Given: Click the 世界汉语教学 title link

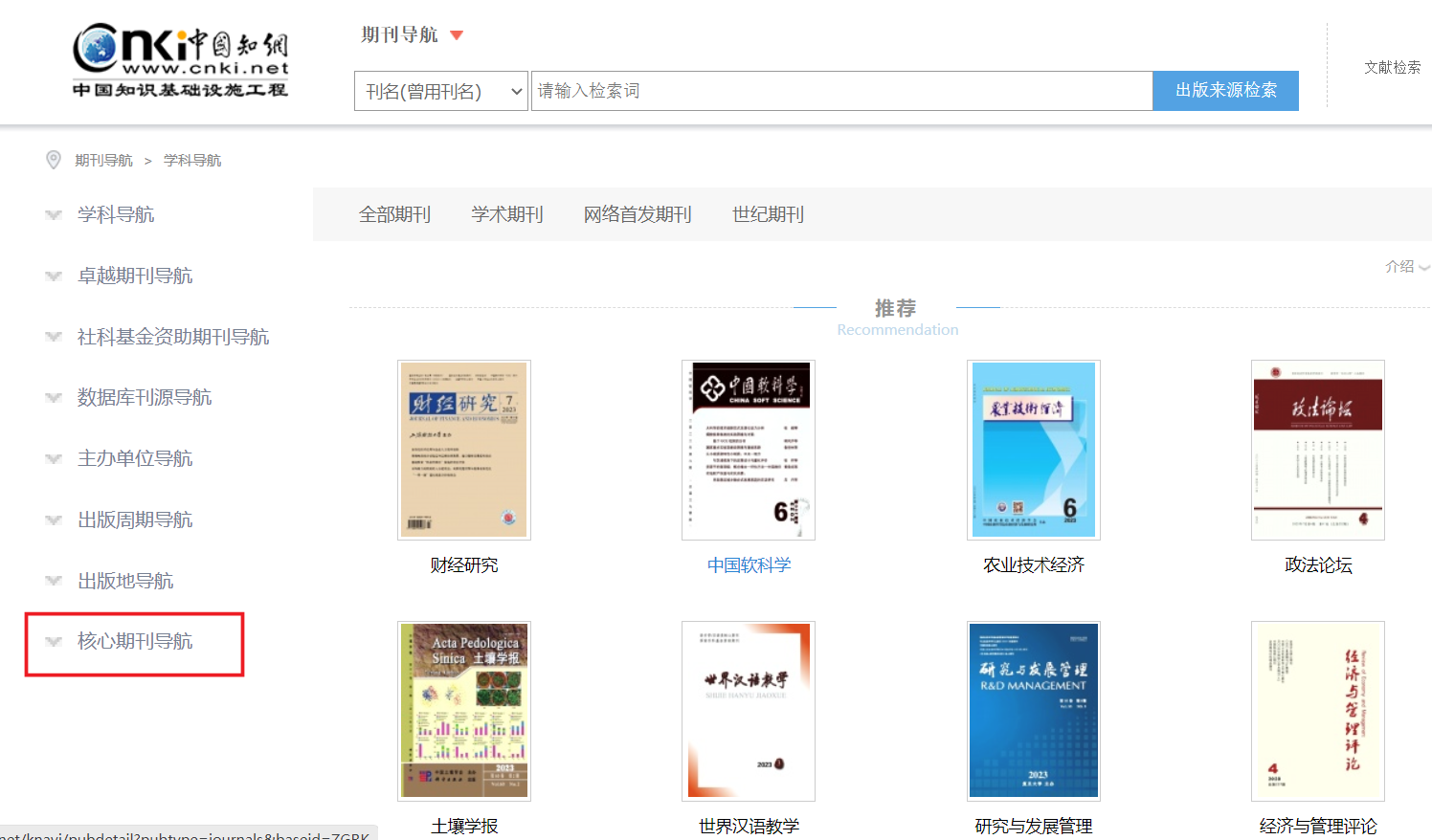Looking at the screenshot, I should pyautogui.click(x=749, y=827).
